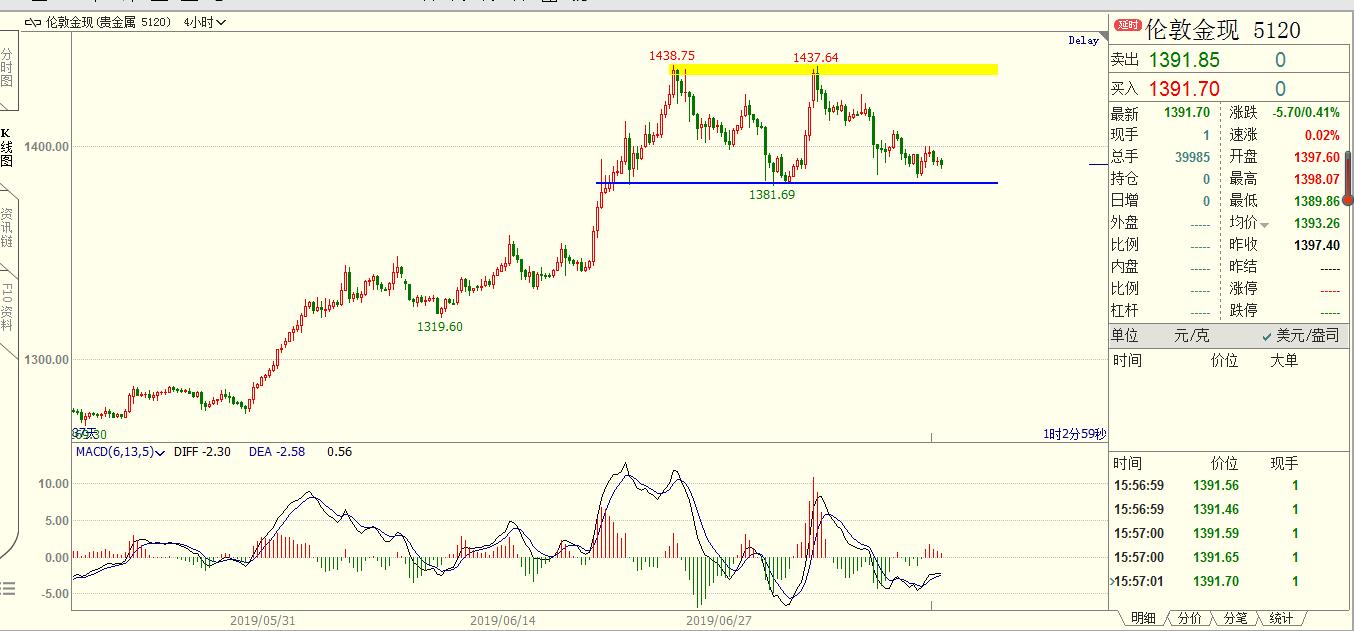Click the 1319.60 low price label
The image size is (1354, 631).
point(440,326)
